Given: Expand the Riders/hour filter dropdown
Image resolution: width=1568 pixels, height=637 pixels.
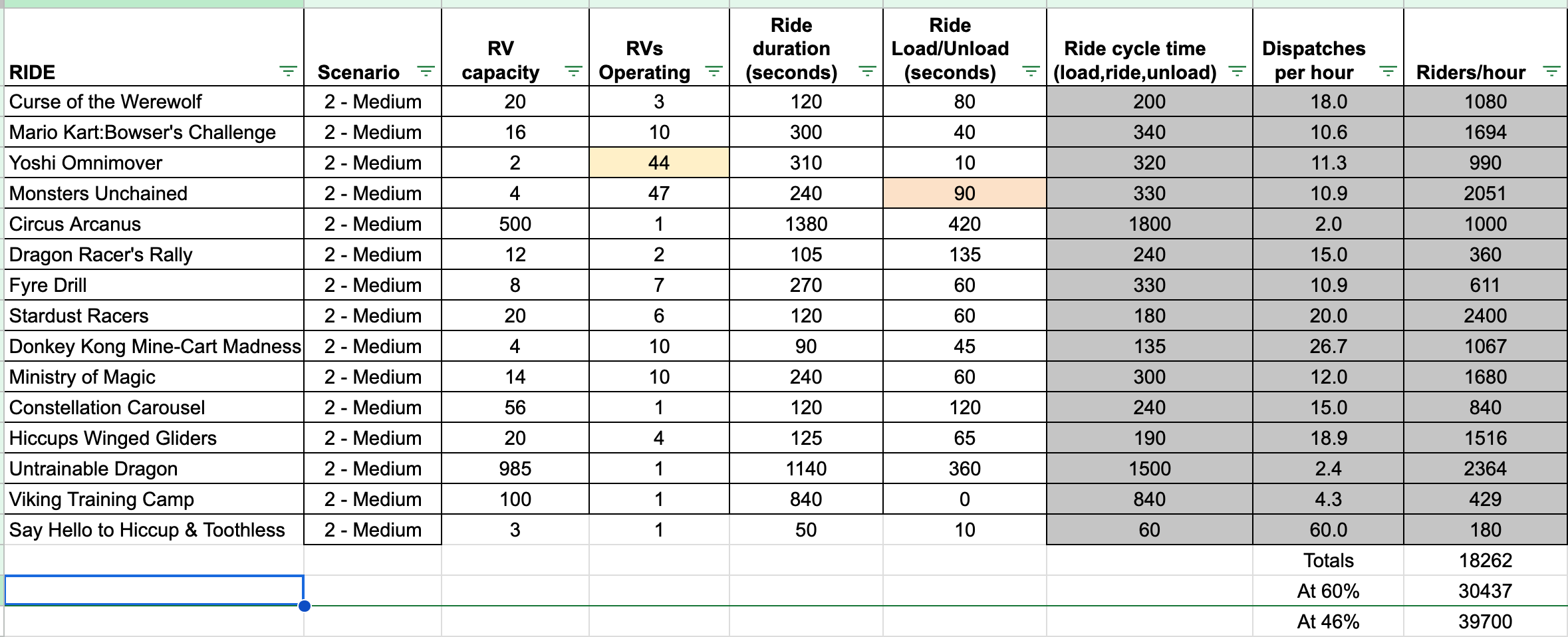Looking at the screenshot, I should pos(1551,71).
